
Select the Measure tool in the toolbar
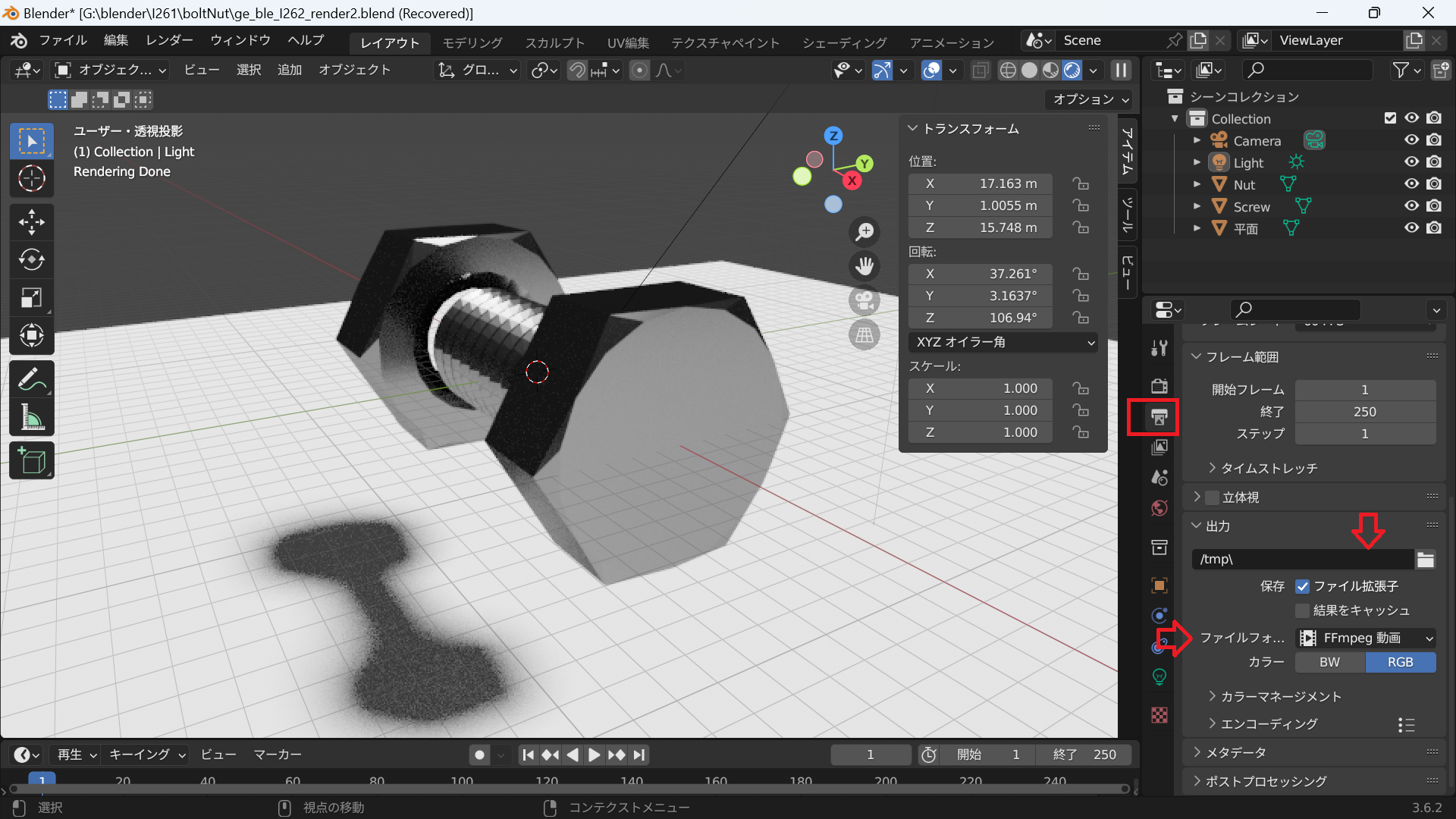click(x=31, y=418)
